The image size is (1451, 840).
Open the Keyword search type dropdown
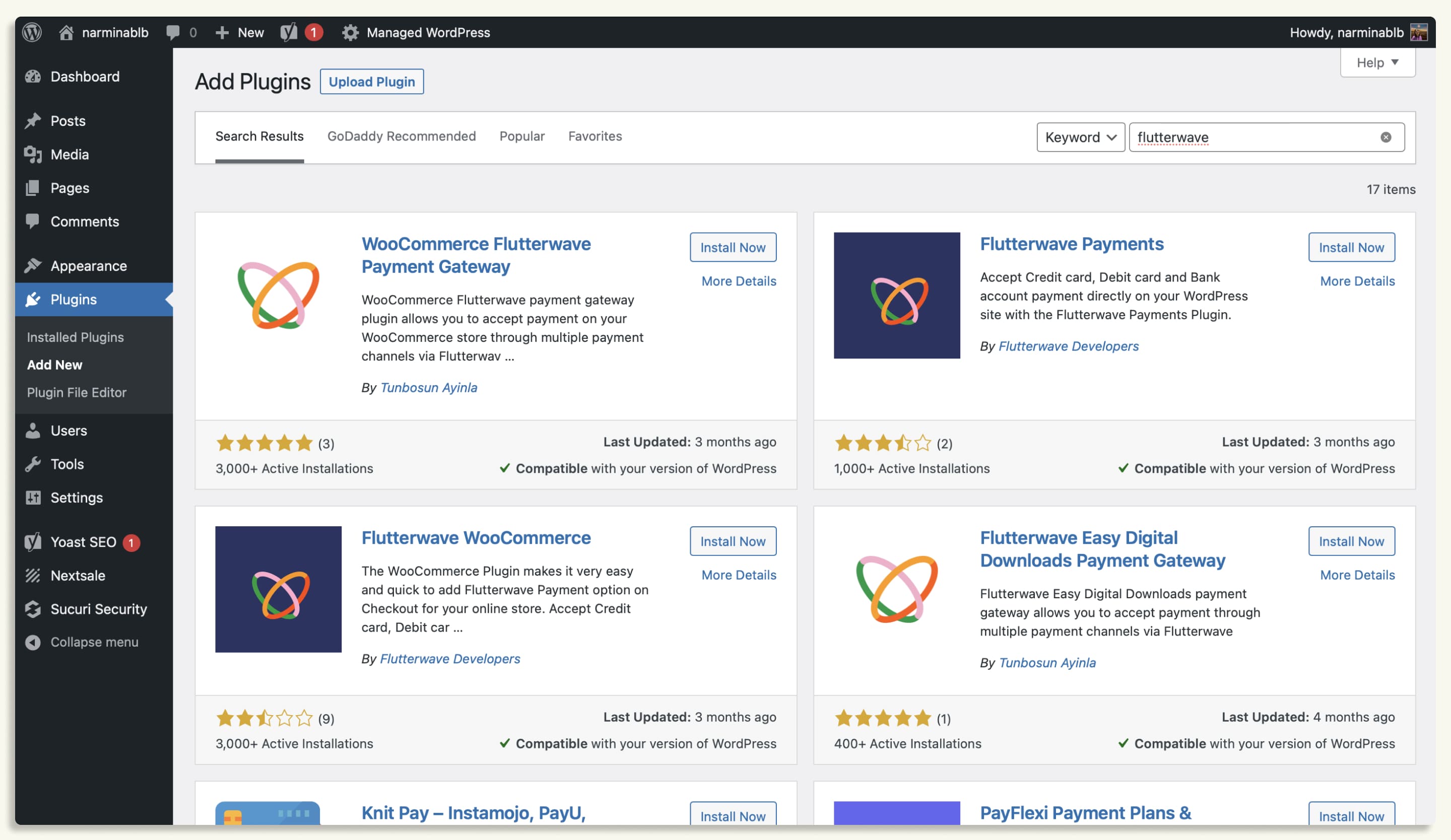[x=1080, y=137]
